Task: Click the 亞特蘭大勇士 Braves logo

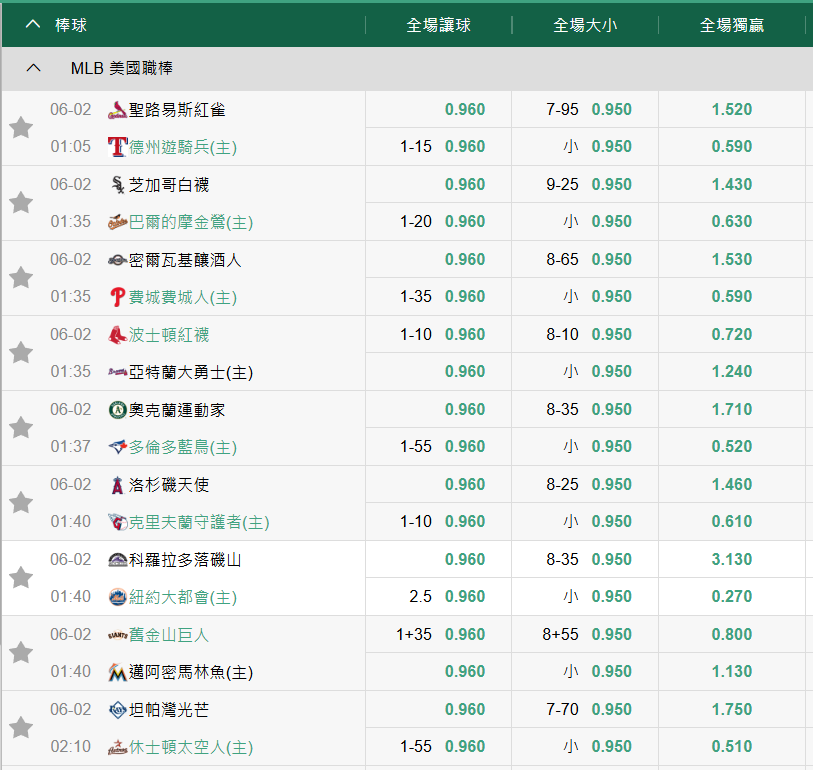Action: click(117, 372)
